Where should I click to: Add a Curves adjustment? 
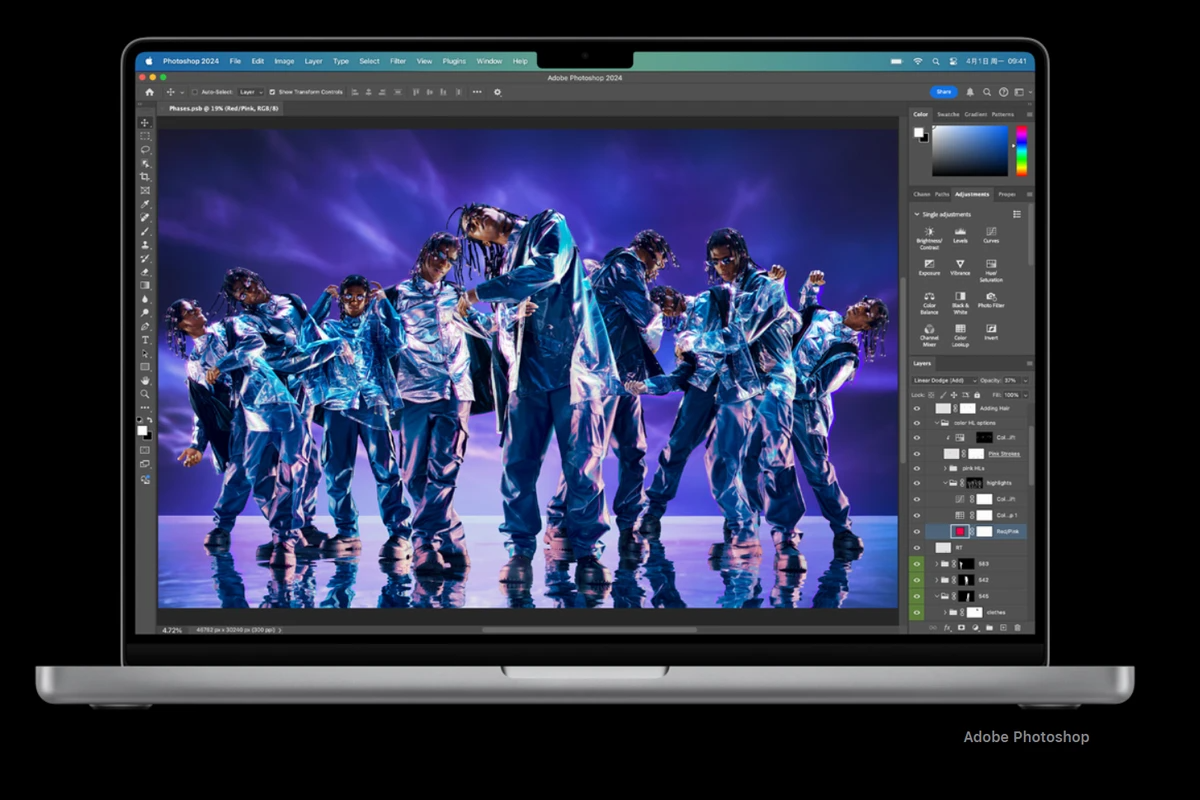pyautogui.click(x=991, y=235)
